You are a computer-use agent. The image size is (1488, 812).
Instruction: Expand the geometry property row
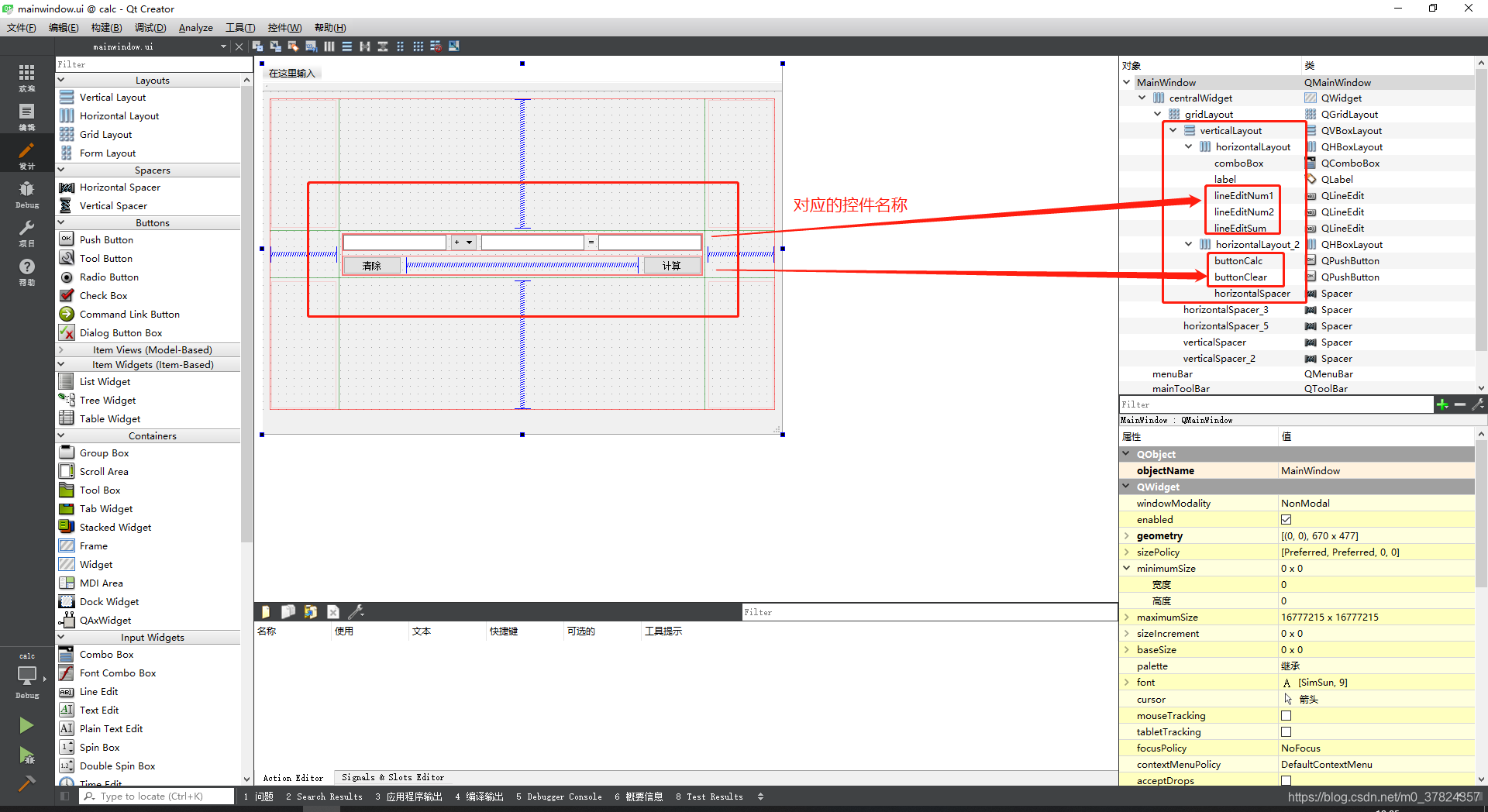(1127, 536)
